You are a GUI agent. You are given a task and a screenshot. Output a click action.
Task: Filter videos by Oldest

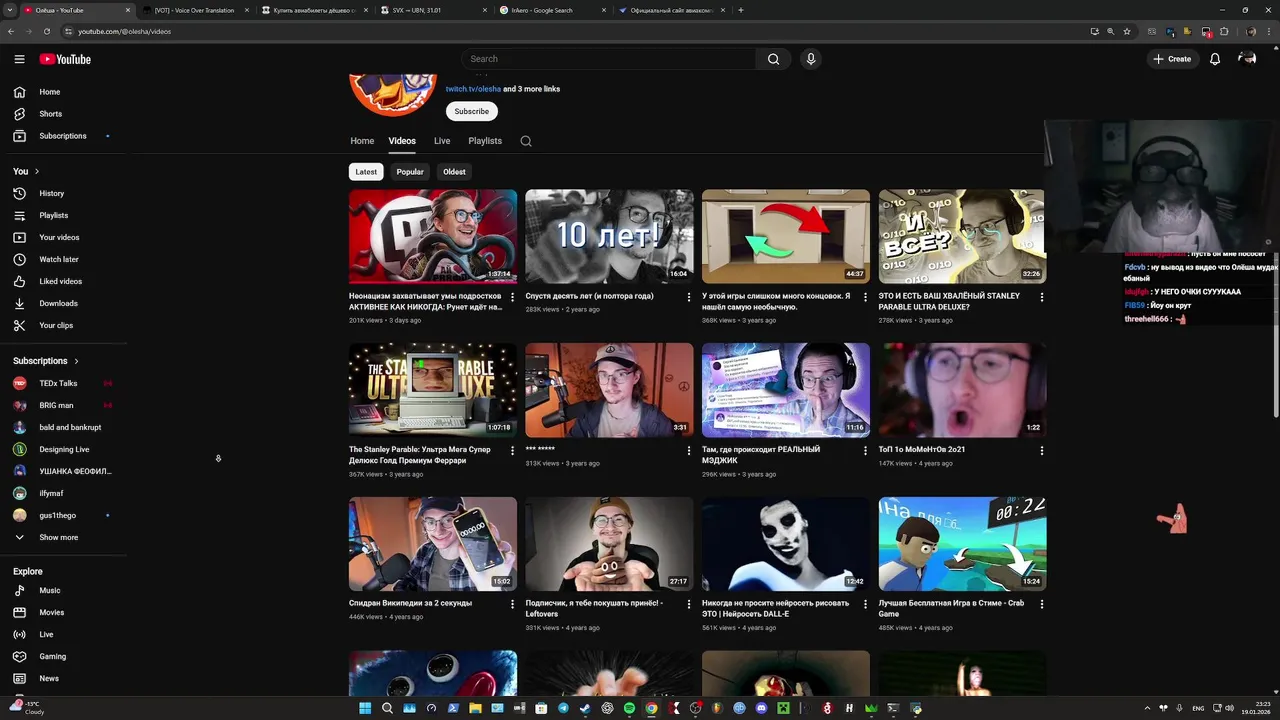point(454,172)
